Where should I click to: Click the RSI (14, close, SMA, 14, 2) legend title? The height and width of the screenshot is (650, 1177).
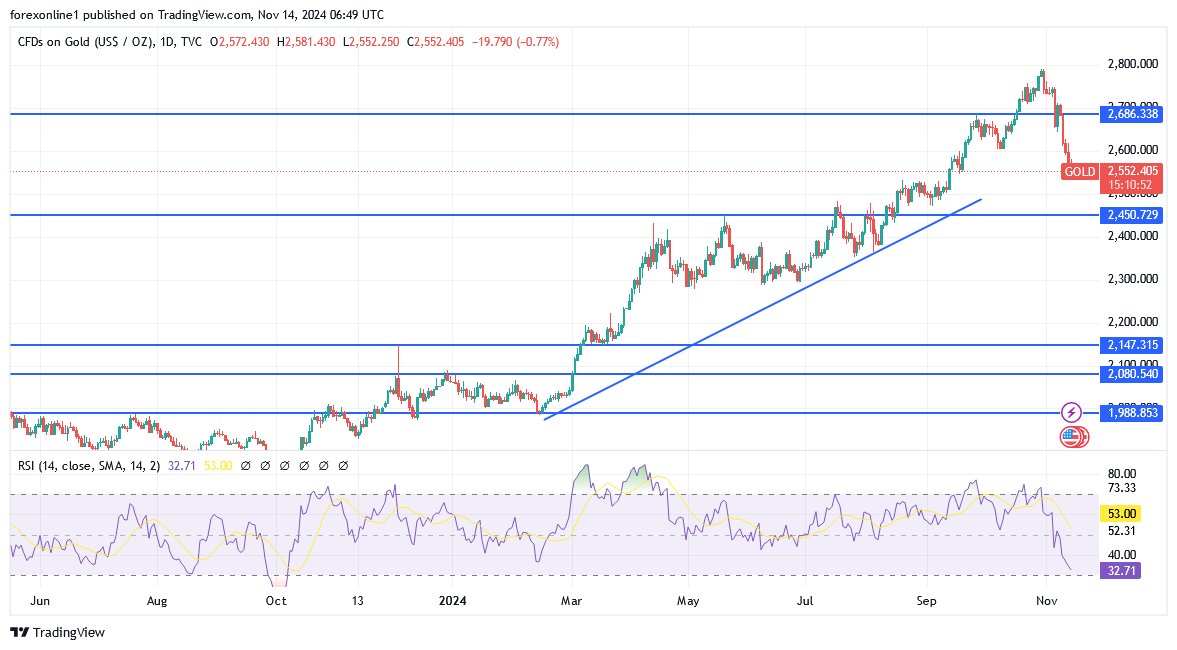pyautogui.click(x=89, y=466)
